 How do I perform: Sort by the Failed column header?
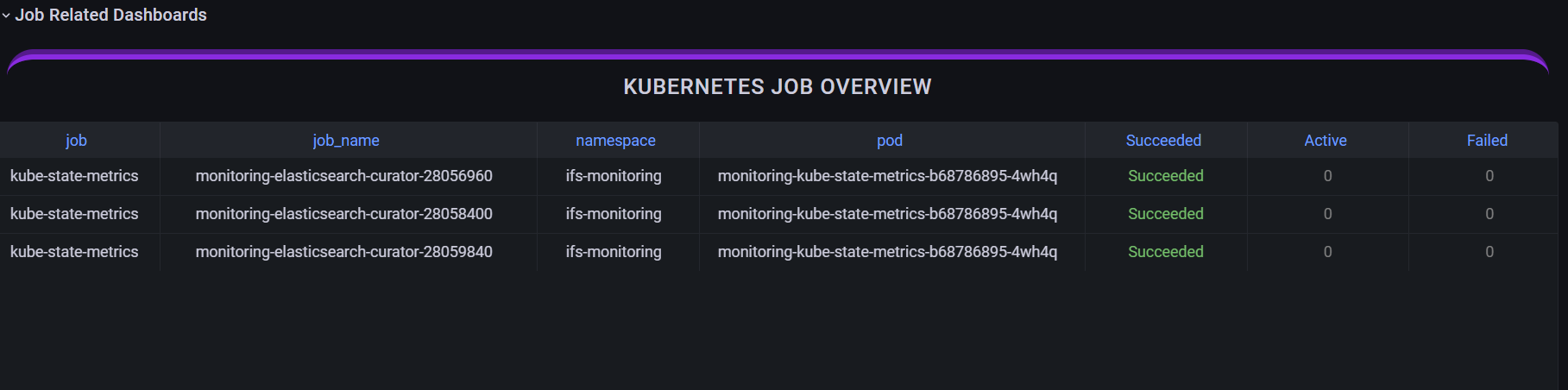[1487, 141]
